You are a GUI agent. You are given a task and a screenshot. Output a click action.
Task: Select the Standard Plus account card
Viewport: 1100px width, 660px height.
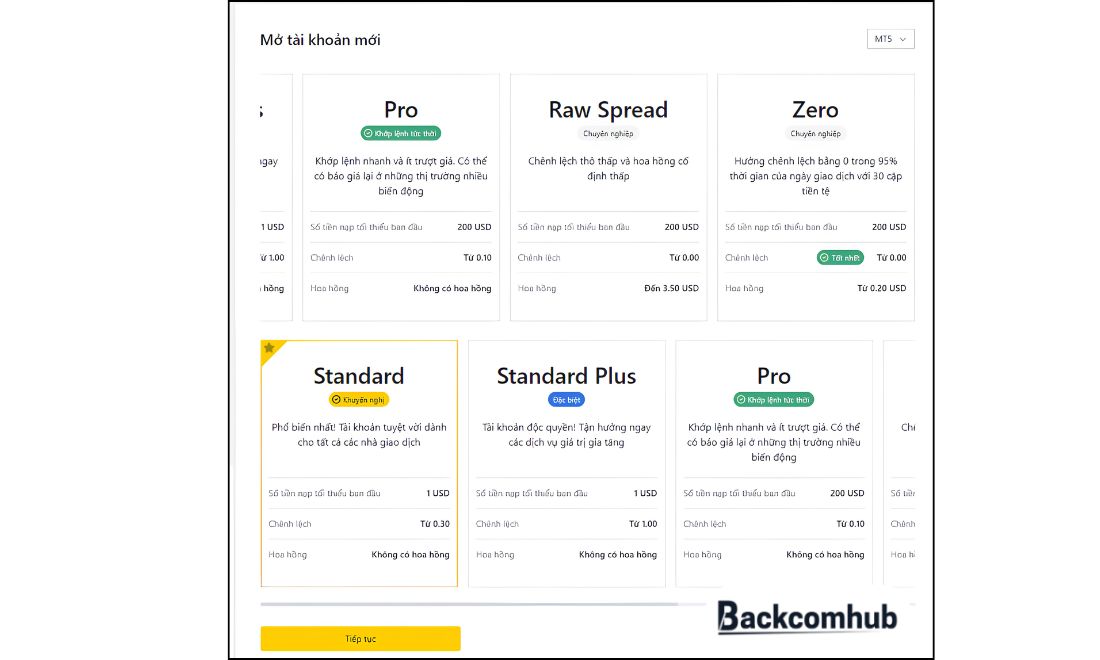pos(567,463)
